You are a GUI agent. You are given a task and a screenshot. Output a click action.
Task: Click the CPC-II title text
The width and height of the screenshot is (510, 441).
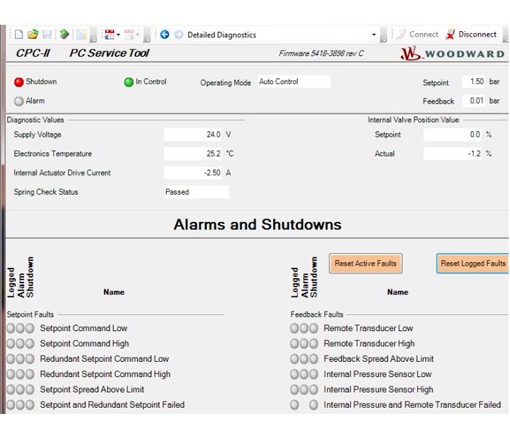pos(33,53)
